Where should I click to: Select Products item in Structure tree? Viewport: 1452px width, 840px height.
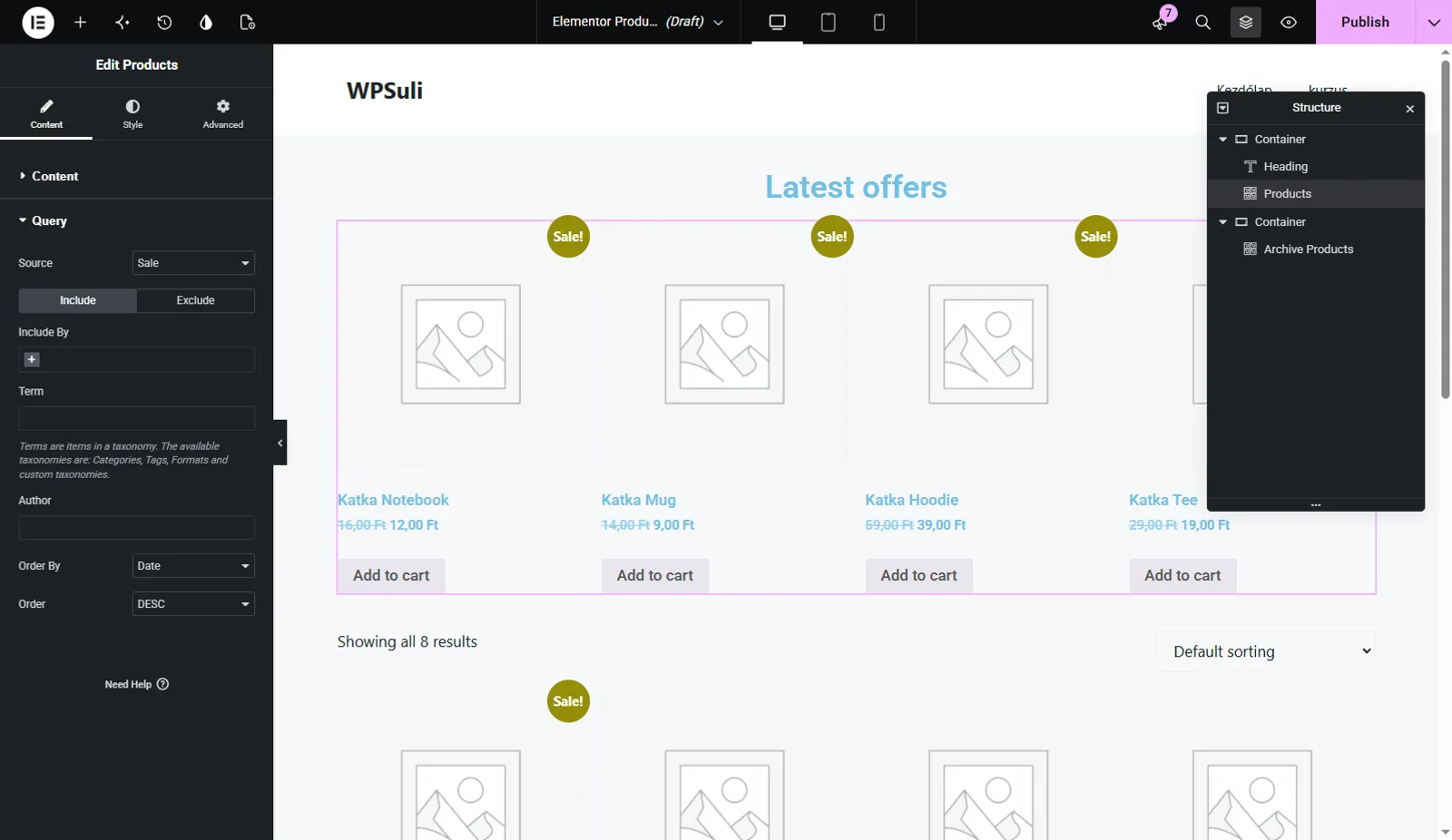coord(1316,193)
